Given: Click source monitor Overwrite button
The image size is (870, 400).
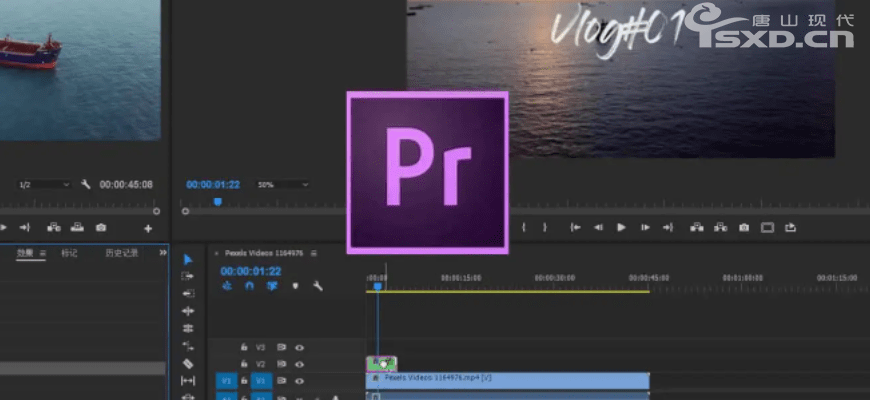Looking at the screenshot, I should click(77, 227).
